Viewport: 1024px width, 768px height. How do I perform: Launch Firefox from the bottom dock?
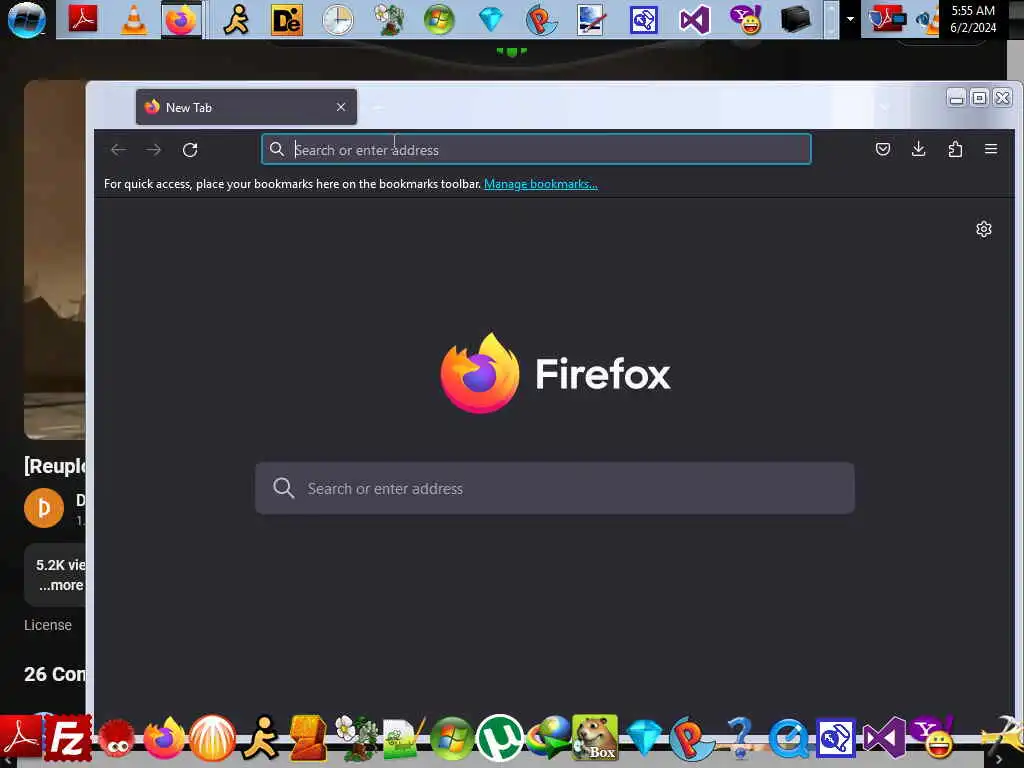164,739
